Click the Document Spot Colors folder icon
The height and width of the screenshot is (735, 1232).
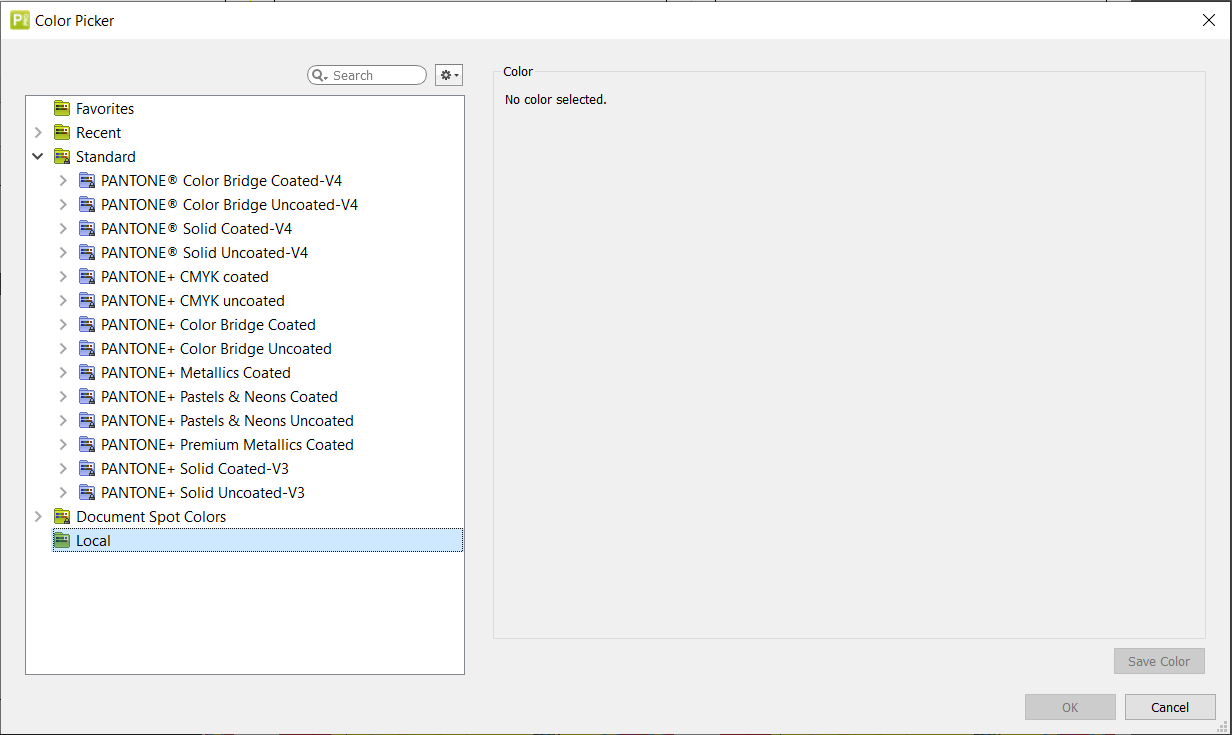[62, 517]
